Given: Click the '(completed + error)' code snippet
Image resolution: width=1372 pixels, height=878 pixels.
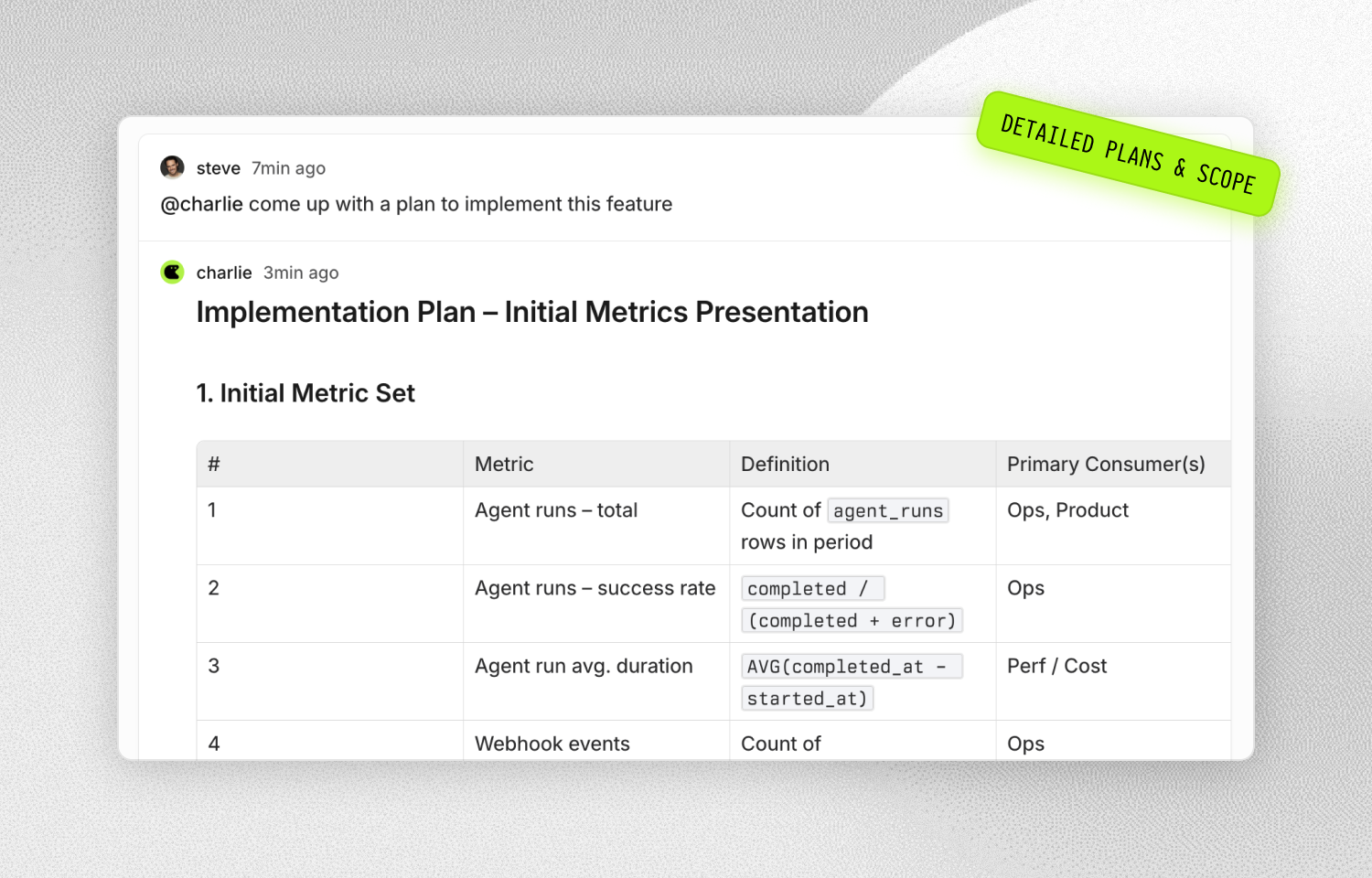Looking at the screenshot, I should coord(851,621).
